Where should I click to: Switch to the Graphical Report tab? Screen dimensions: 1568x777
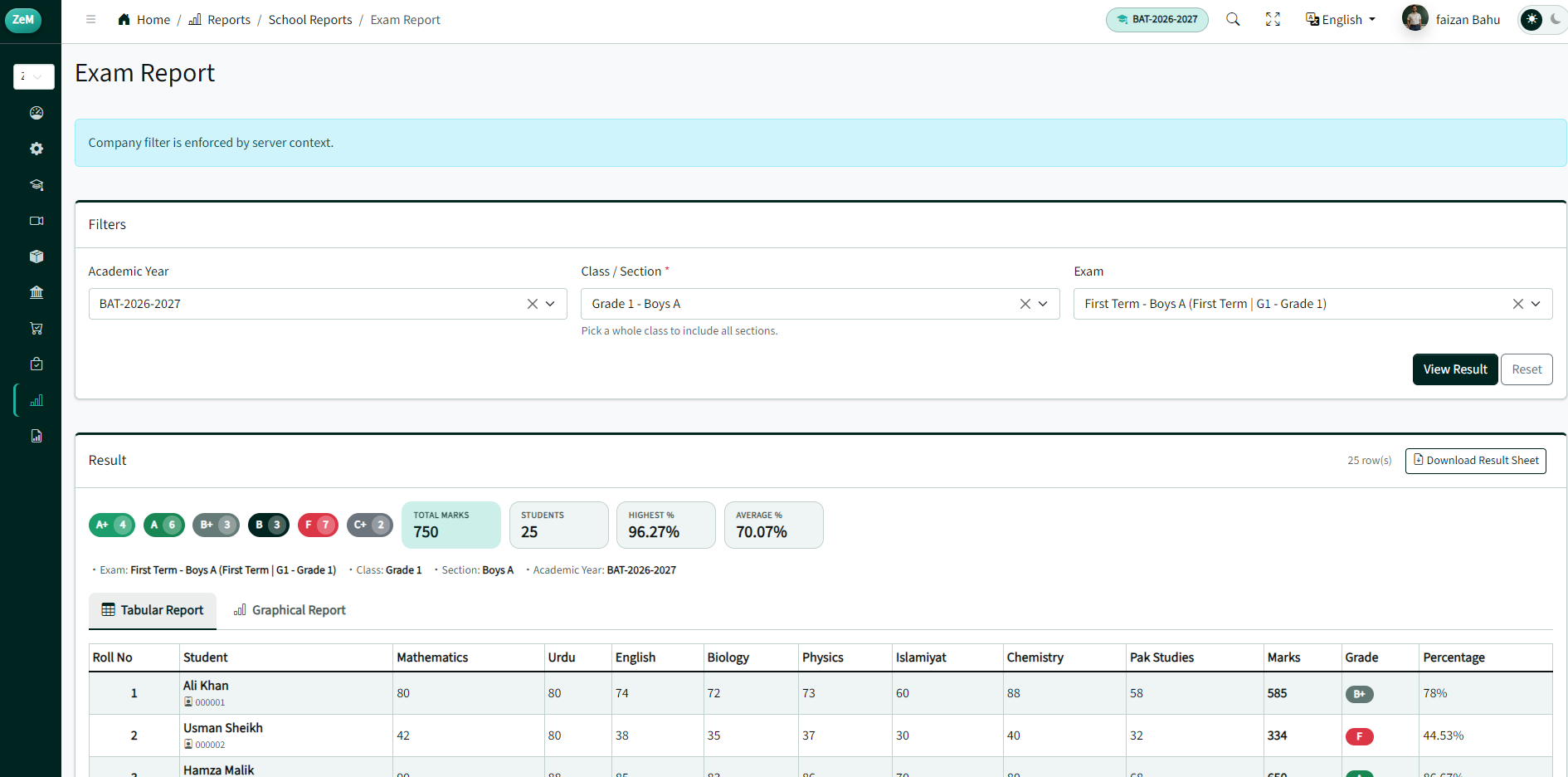[290, 610]
